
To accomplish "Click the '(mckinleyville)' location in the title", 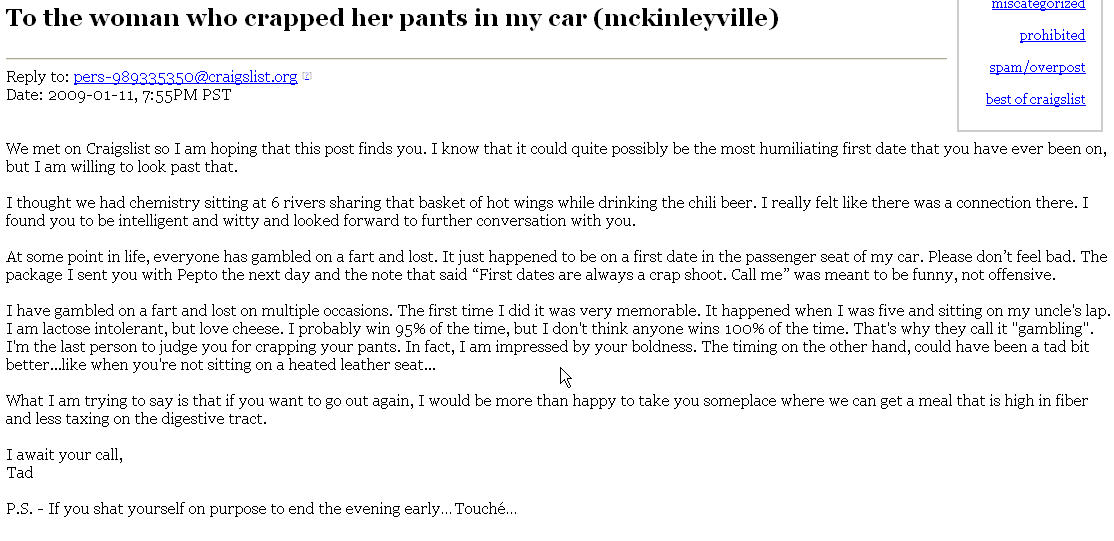I will [x=685, y=19].
